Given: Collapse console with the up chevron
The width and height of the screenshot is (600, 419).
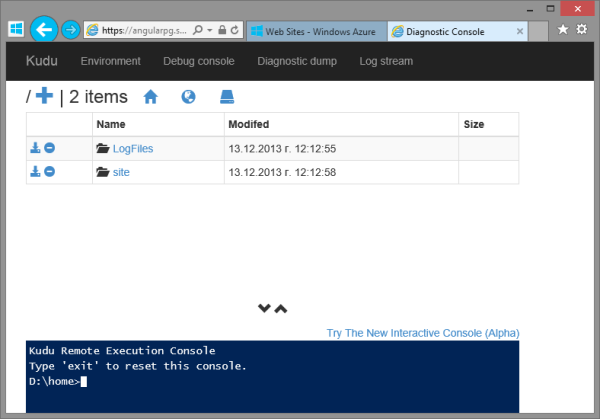Looking at the screenshot, I should (281, 308).
